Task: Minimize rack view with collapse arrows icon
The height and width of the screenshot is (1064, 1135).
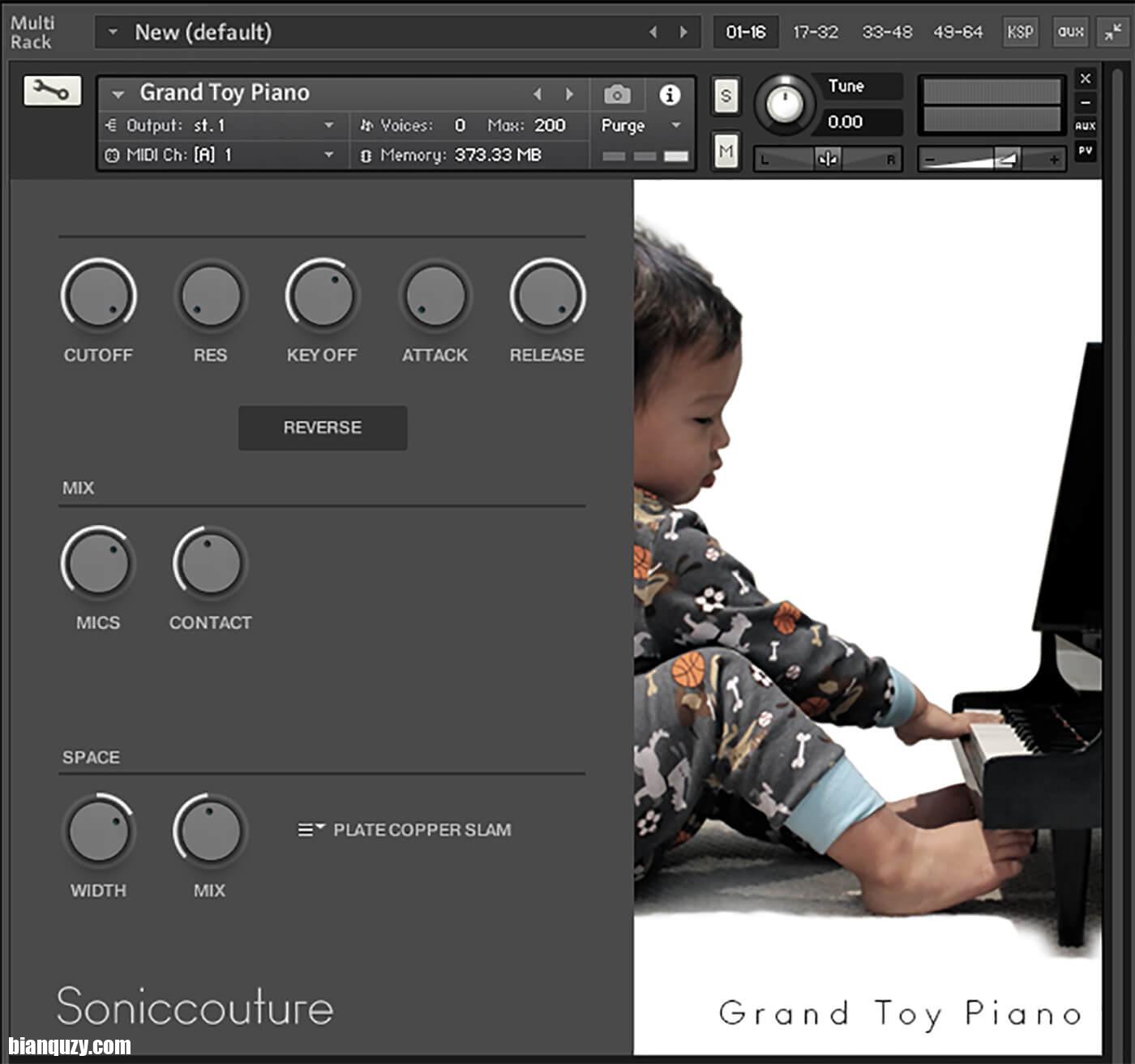Action: tap(1112, 32)
